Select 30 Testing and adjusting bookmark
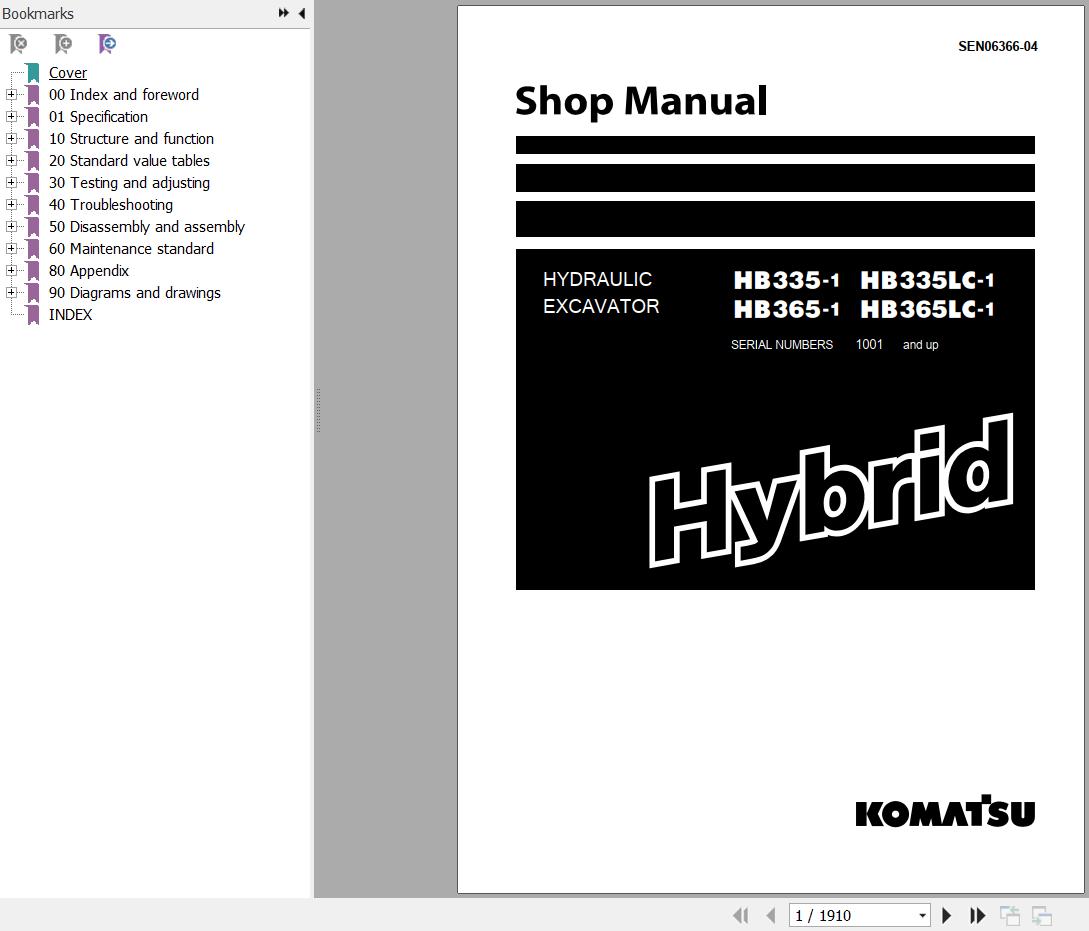The width and height of the screenshot is (1089, 931). [129, 183]
